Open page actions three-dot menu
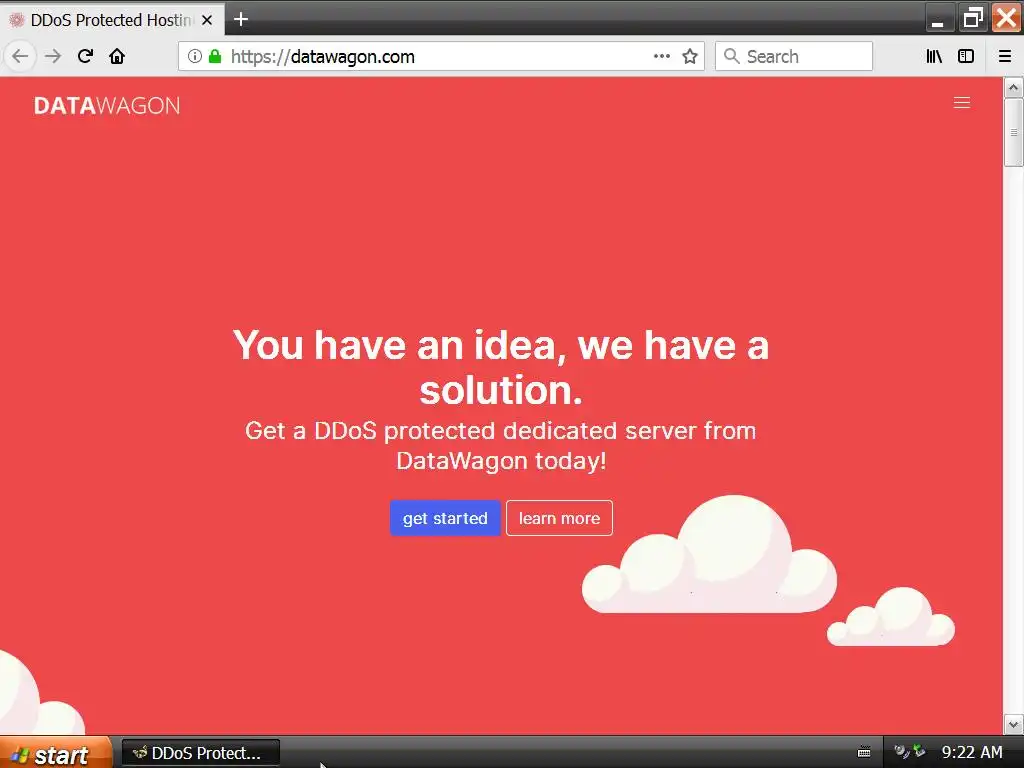This screenshot has width=1024, height=768. tap(662, 56)
